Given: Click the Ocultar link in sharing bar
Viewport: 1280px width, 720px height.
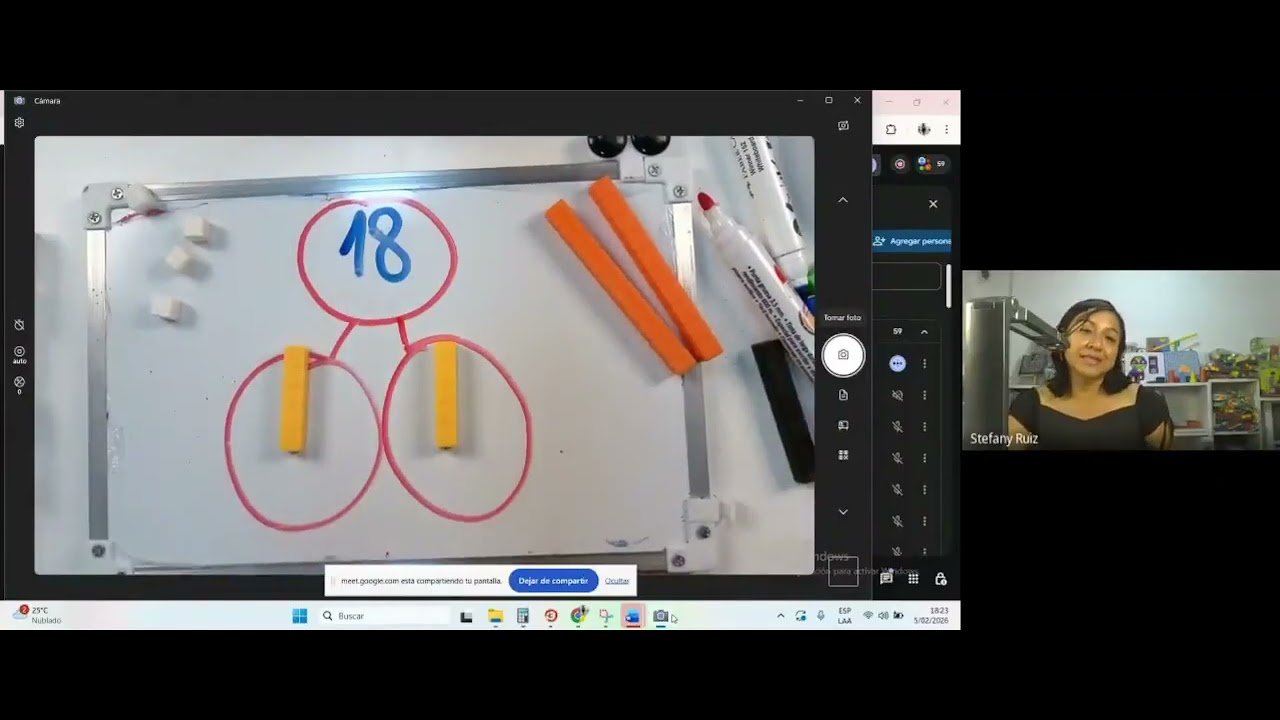Looking at the screenshot, I should pos(617,581).
